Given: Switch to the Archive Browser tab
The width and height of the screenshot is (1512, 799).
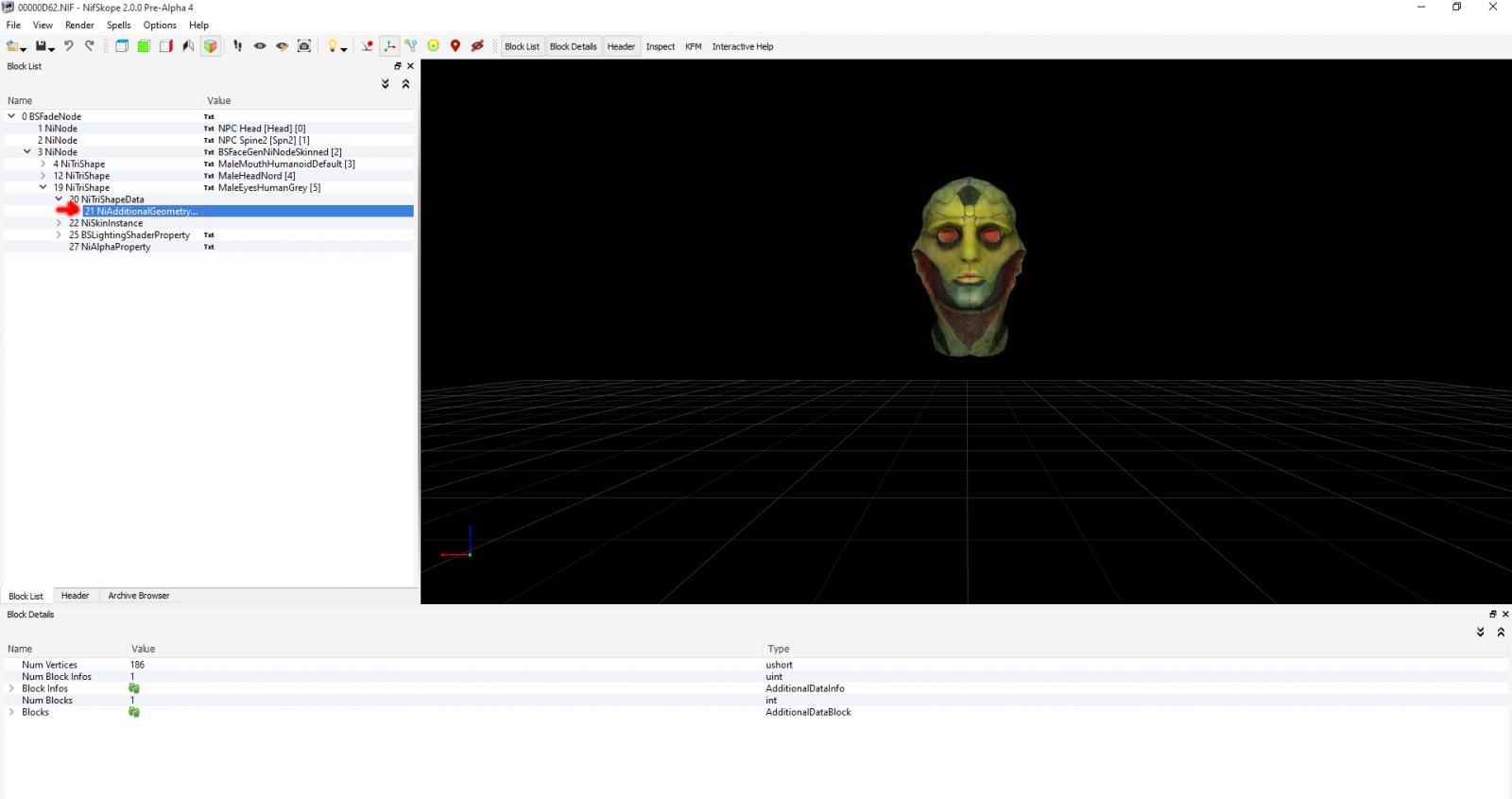Looking at the screenshot, I should tap(139, 596).
